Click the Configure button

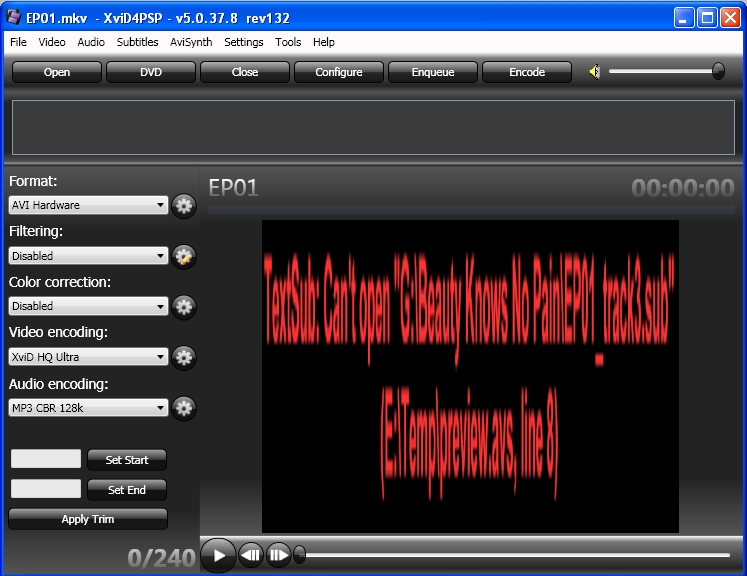339,72
